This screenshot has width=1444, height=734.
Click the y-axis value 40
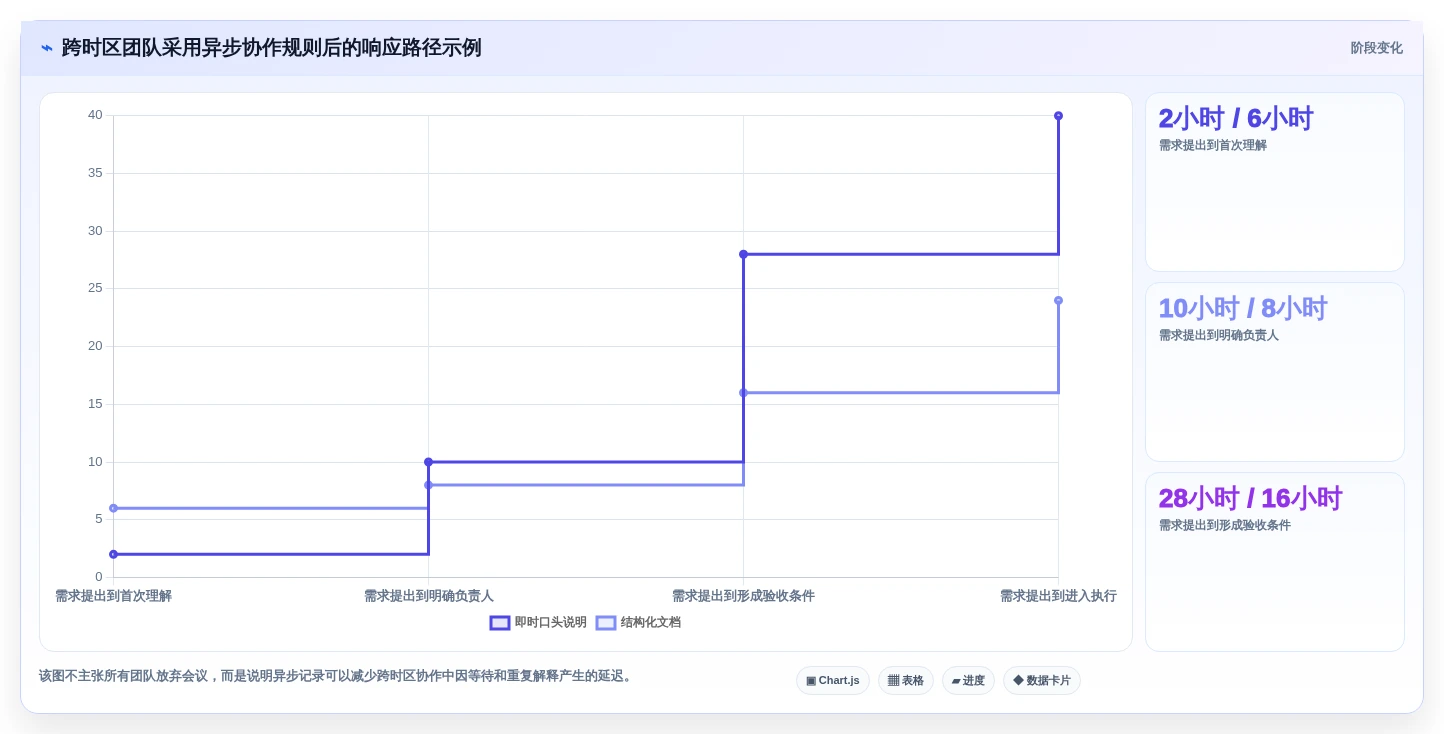coord(95,115)
